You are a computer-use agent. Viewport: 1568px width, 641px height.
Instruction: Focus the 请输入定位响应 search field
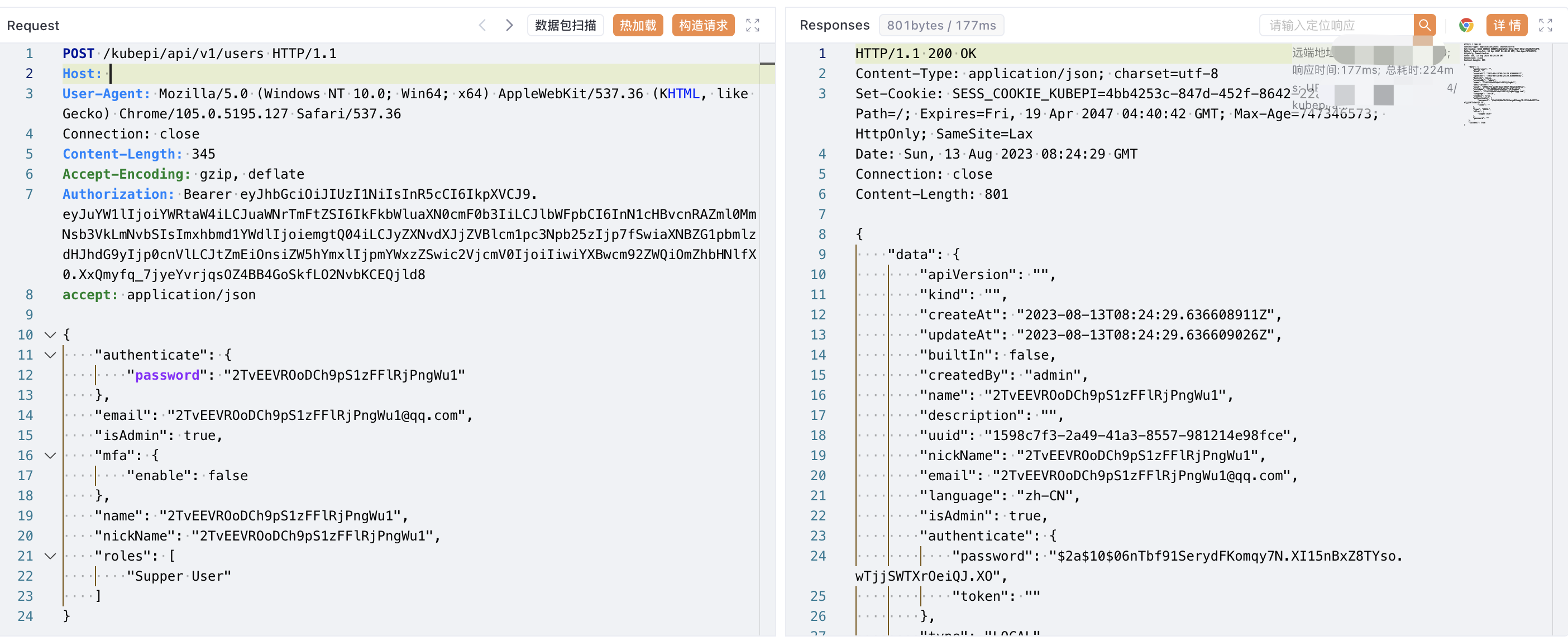tap(1336, 25)
